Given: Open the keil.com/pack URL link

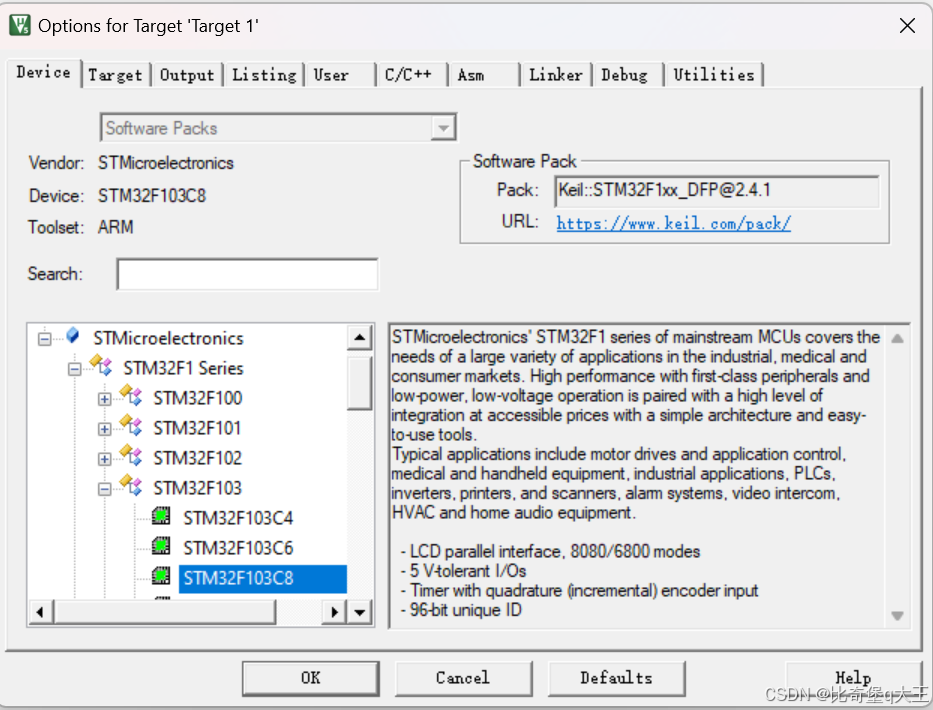Looking at the screenshot, I should click(x=674, y=224).
